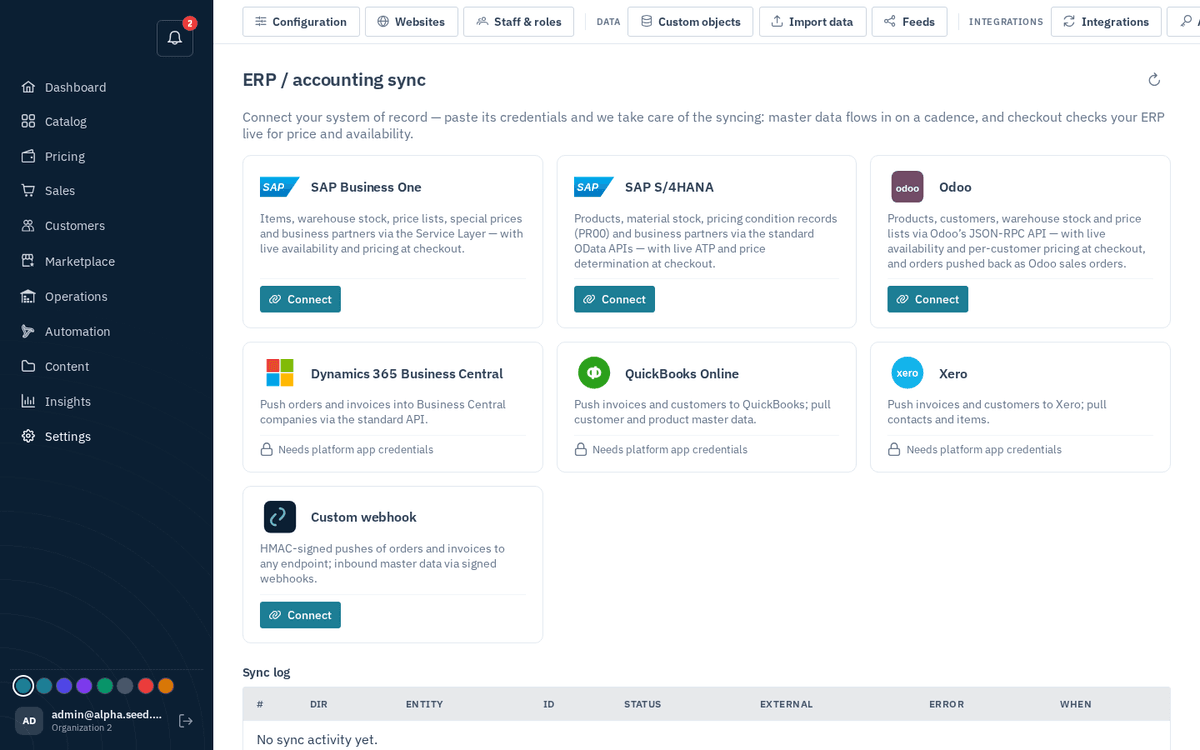Click the Custom webhook logo icon
This screenshot has height=750, width=1200.
pos(280,517)
